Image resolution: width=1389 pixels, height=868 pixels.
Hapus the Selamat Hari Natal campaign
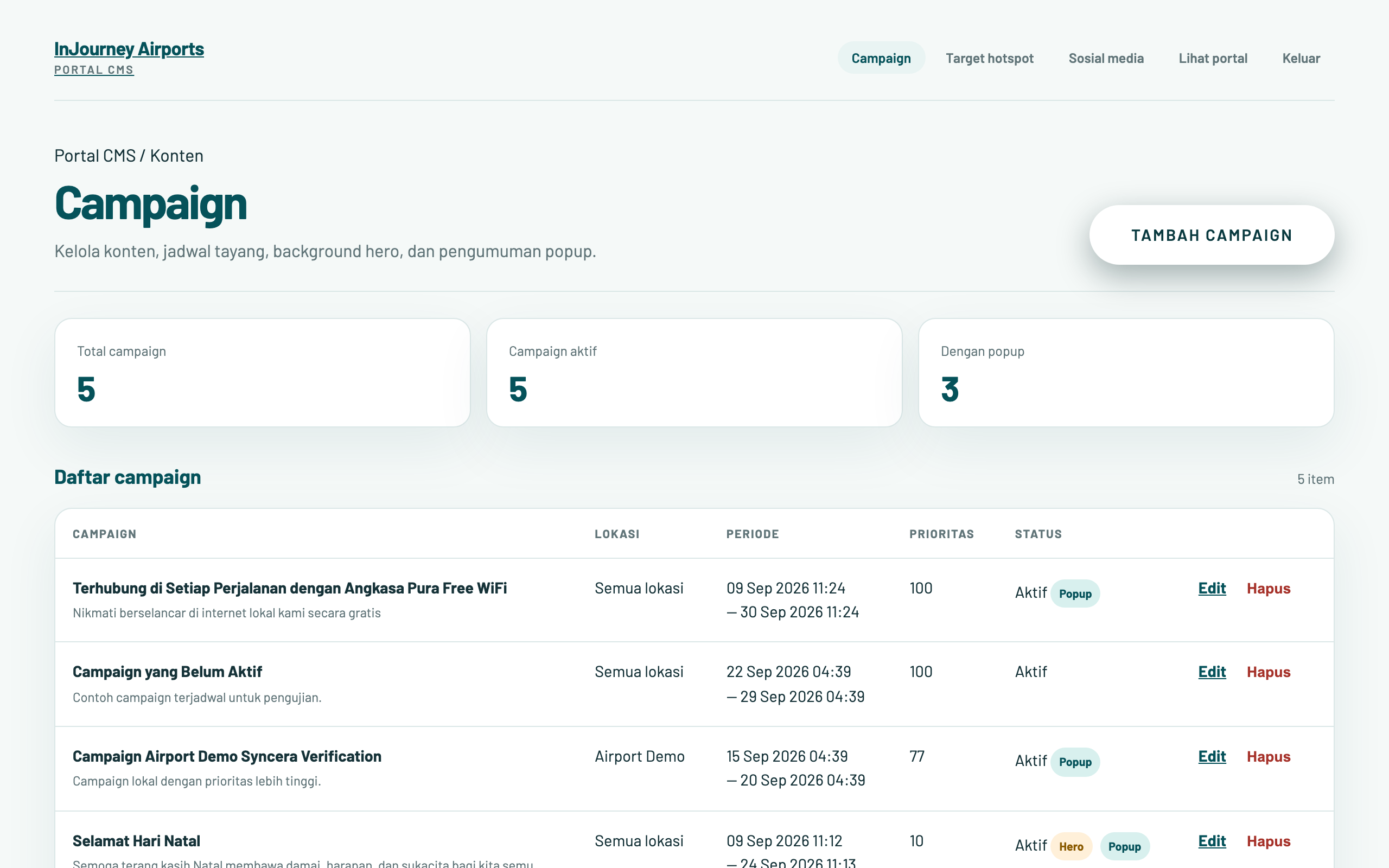(1269, 841)
